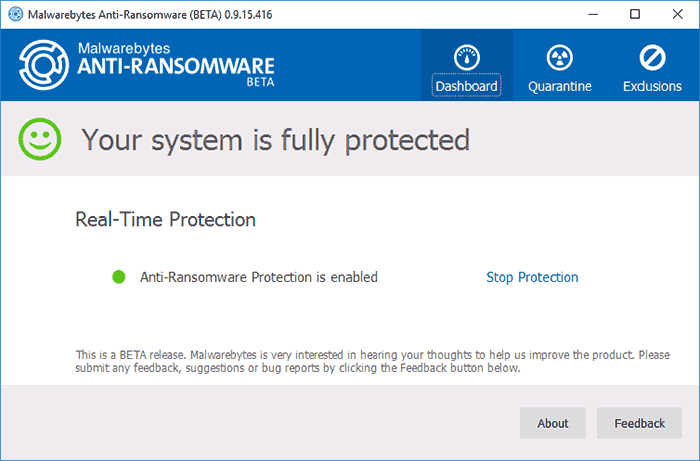Switch to the Quarantine tab label

(x=561, y=86)
